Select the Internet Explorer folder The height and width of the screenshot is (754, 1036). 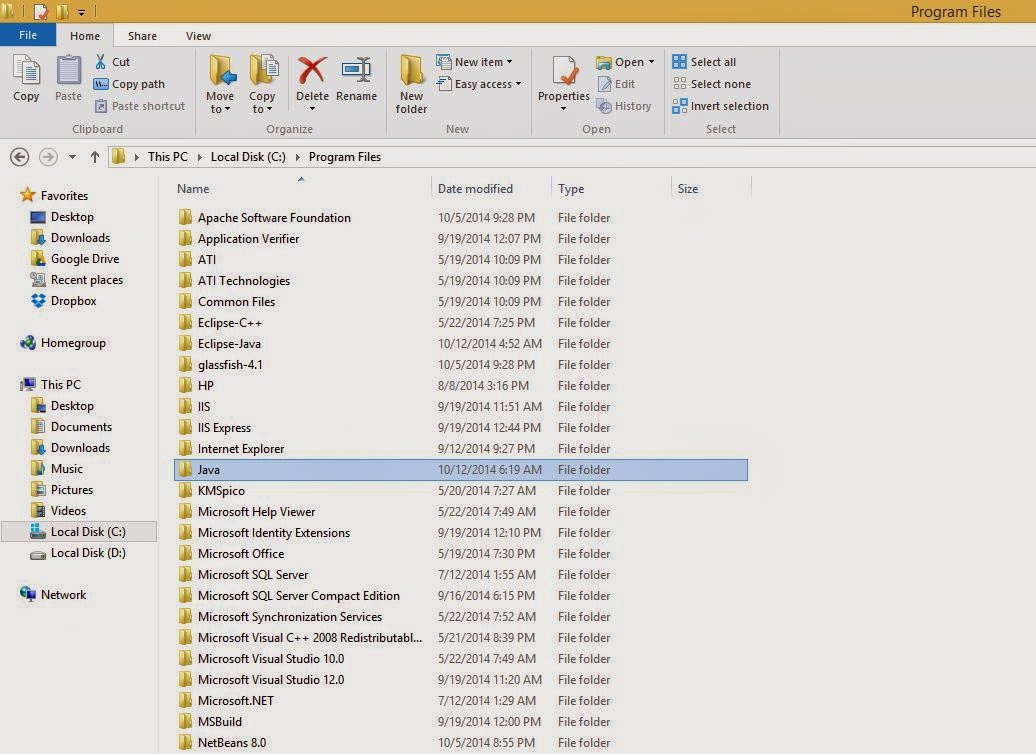coord(231,449)
